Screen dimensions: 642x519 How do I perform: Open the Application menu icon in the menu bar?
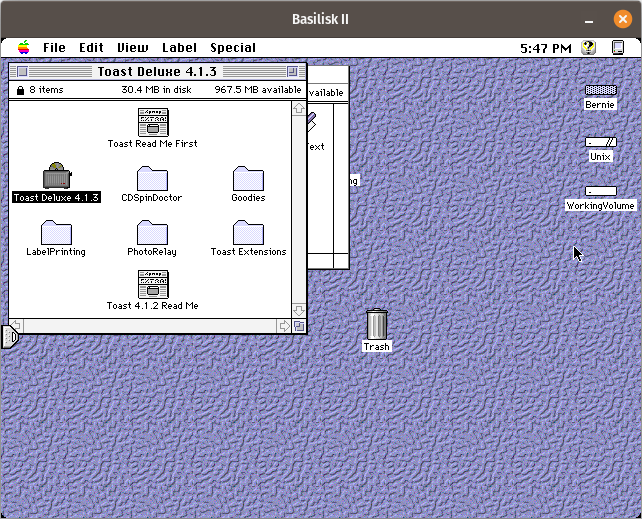618,47
